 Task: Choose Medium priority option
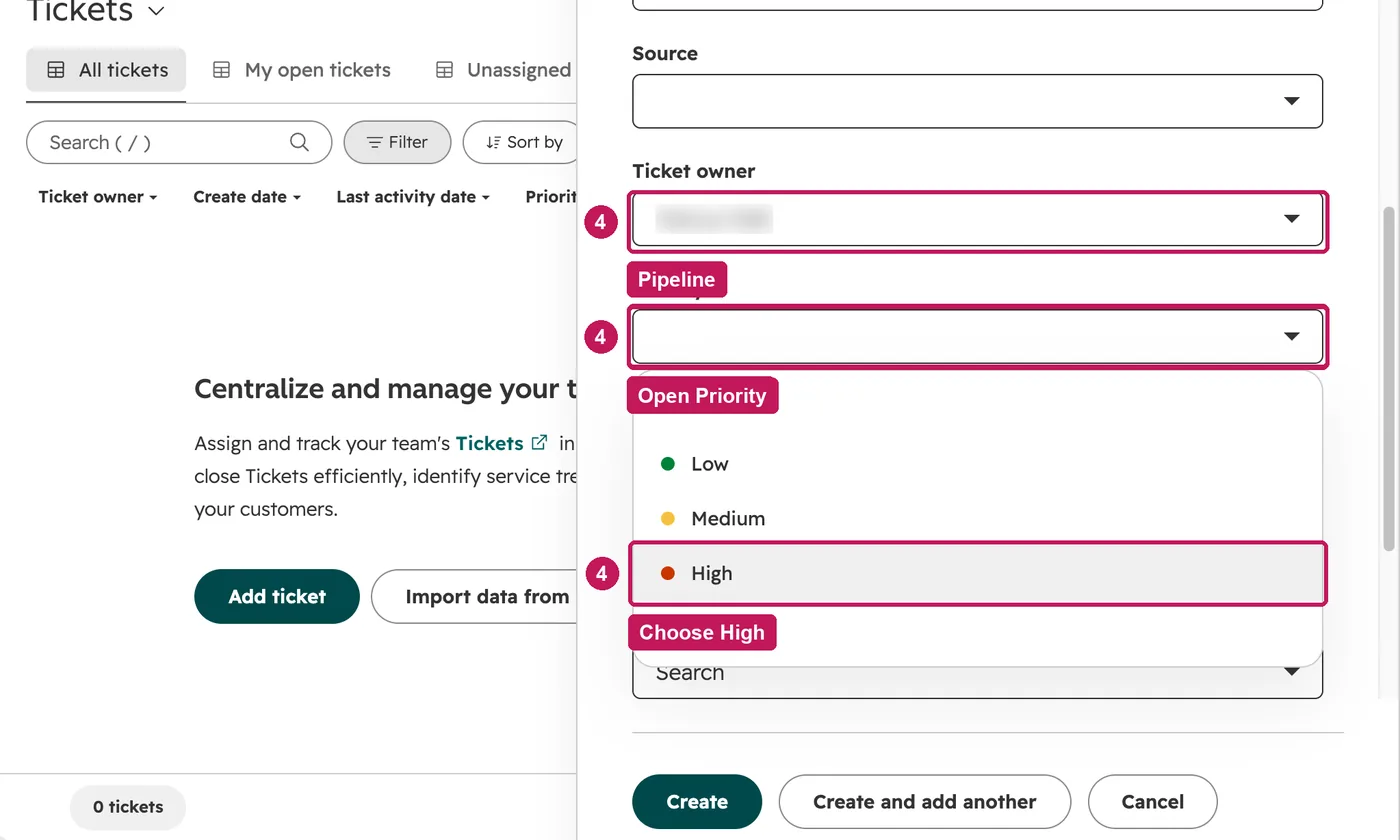click(977, 519)
